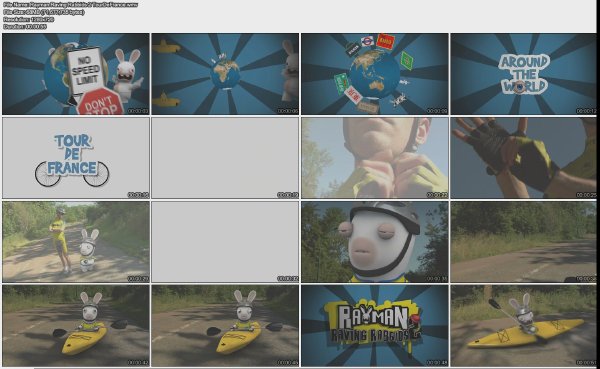Open the "Tour de France" bicycle title frame
Screen dimensions: 600x369
point(76,158)
